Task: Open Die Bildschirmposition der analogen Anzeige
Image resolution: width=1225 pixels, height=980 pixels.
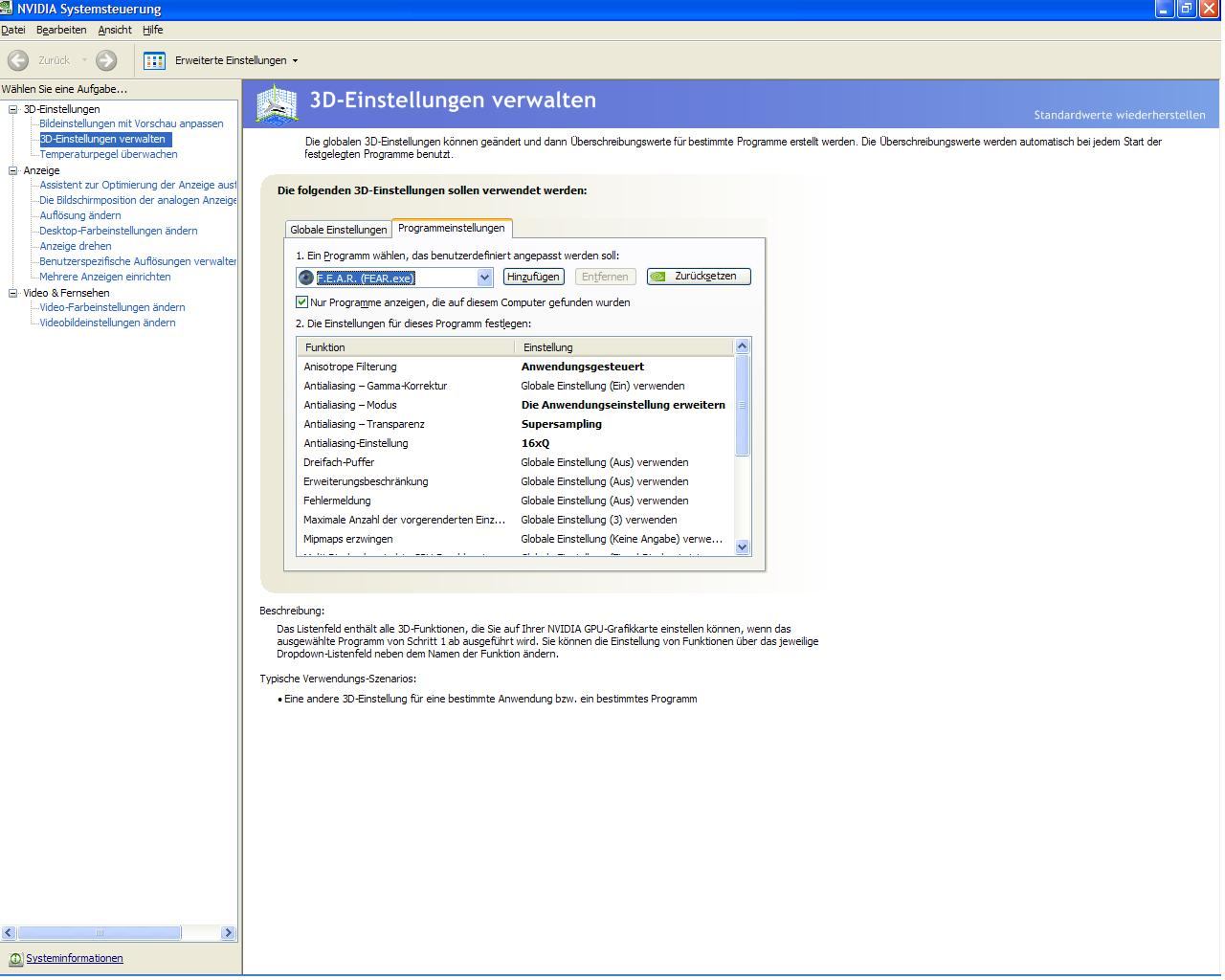Action: click(138, 200)
